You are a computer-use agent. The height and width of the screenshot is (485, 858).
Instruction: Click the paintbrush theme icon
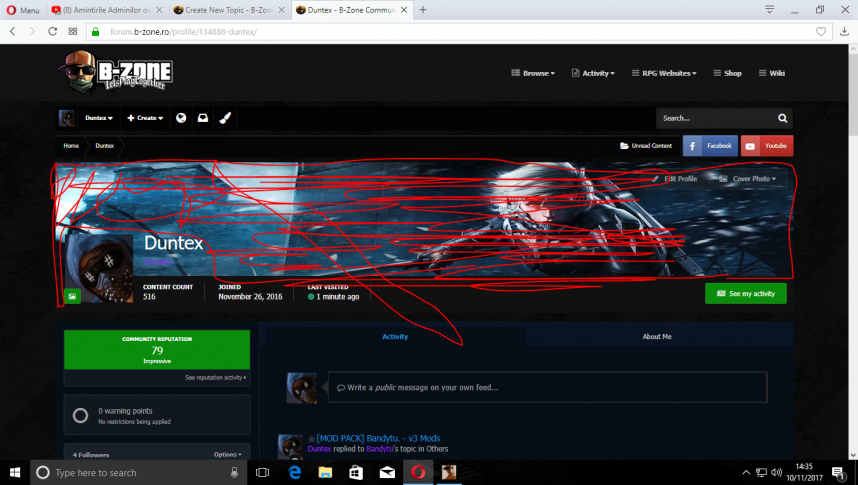225,118
